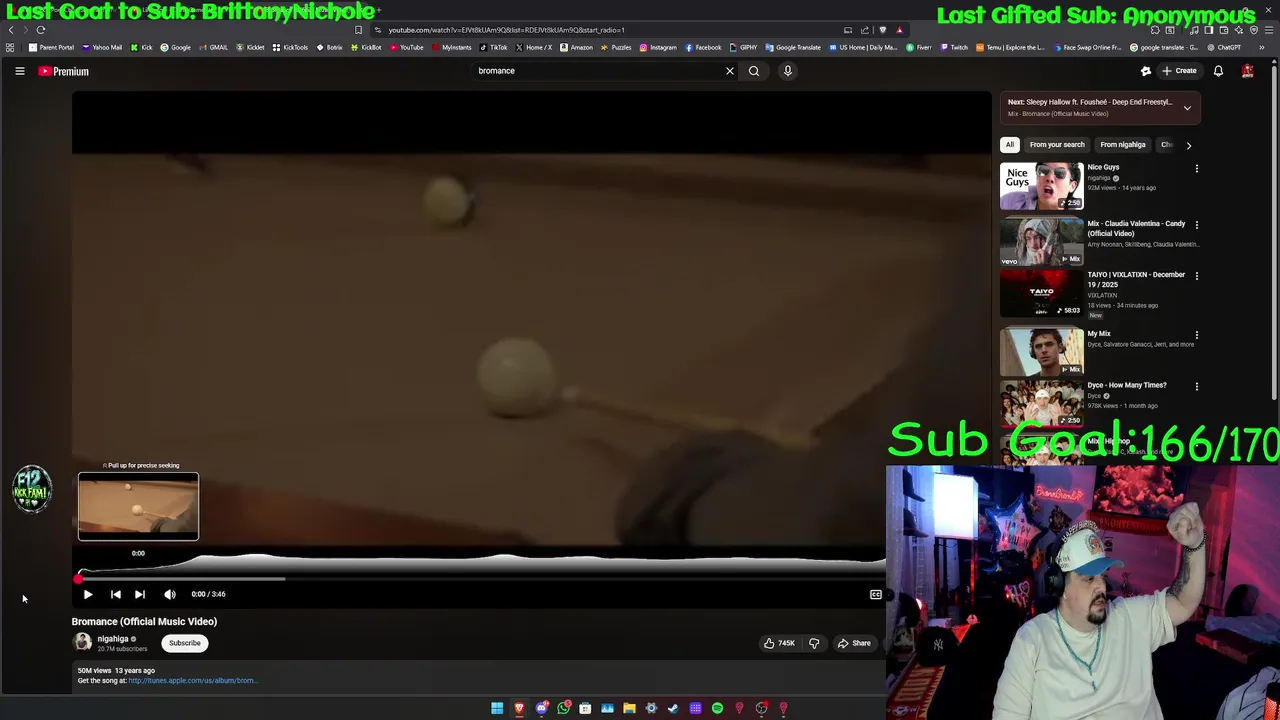
Task: Select the From your search chip
Action: point(1057,144)
